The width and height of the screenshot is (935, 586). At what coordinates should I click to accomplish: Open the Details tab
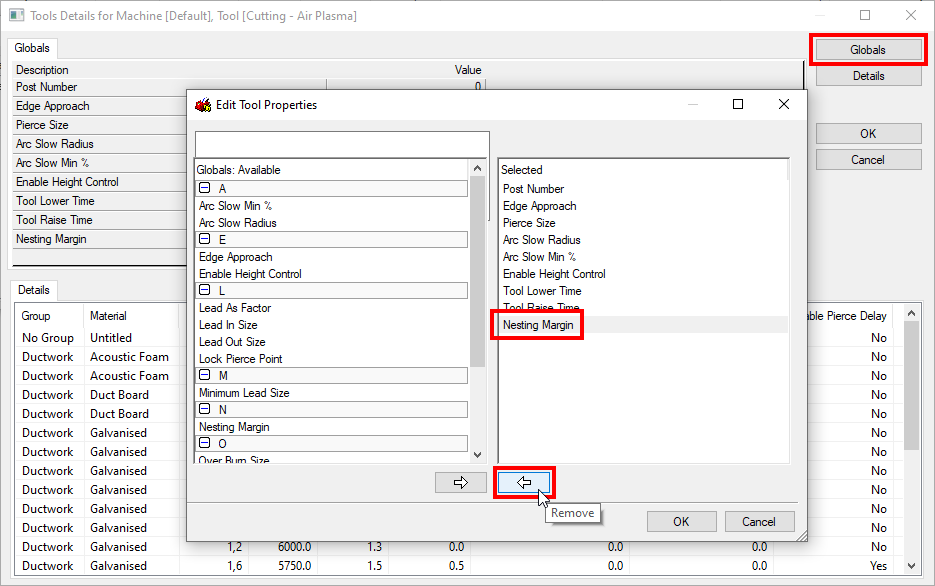(x=34, y=290)
